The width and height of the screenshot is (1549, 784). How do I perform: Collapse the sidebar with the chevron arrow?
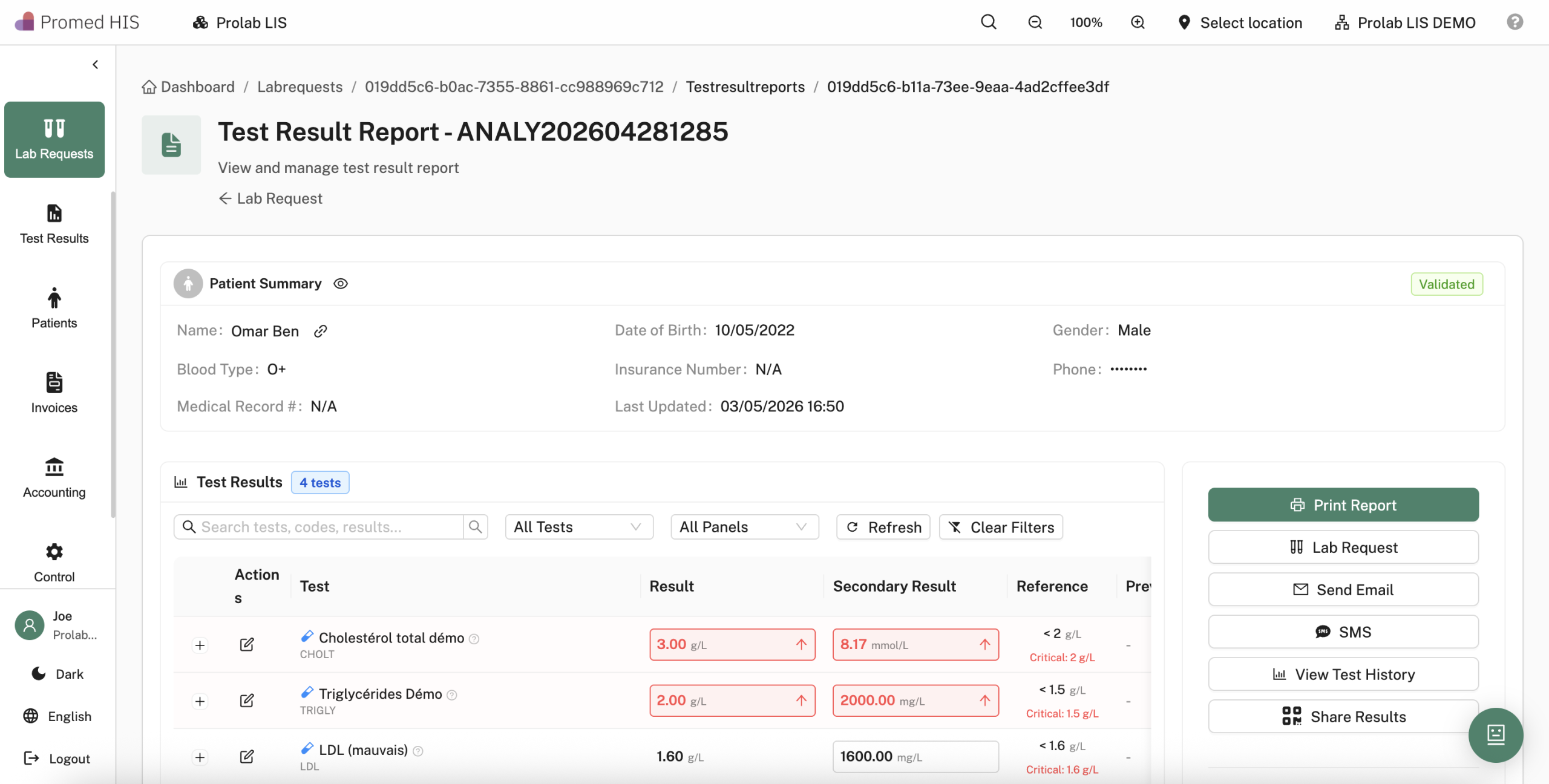click(95, 65)
